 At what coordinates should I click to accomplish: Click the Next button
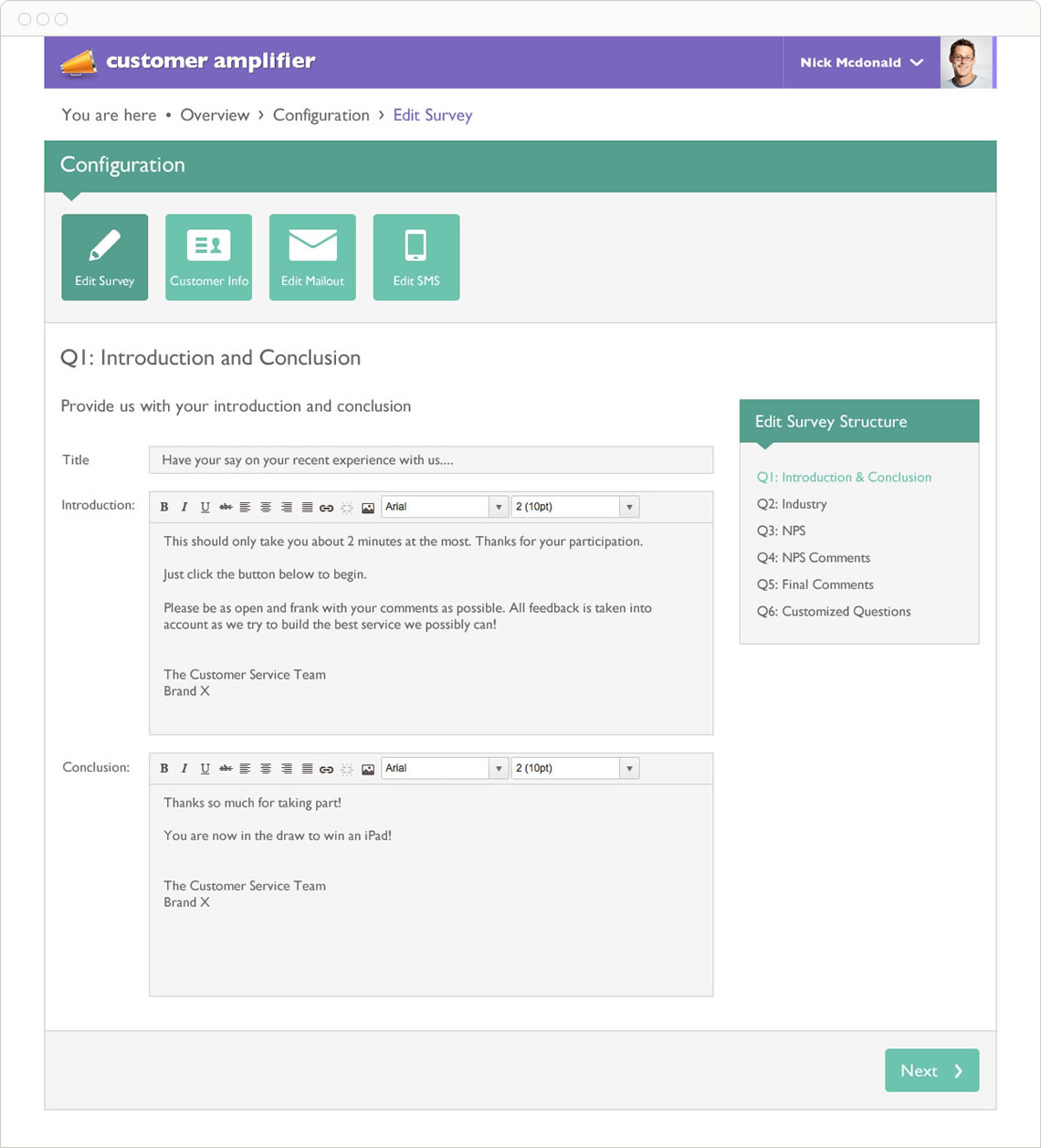point(931,1070)
